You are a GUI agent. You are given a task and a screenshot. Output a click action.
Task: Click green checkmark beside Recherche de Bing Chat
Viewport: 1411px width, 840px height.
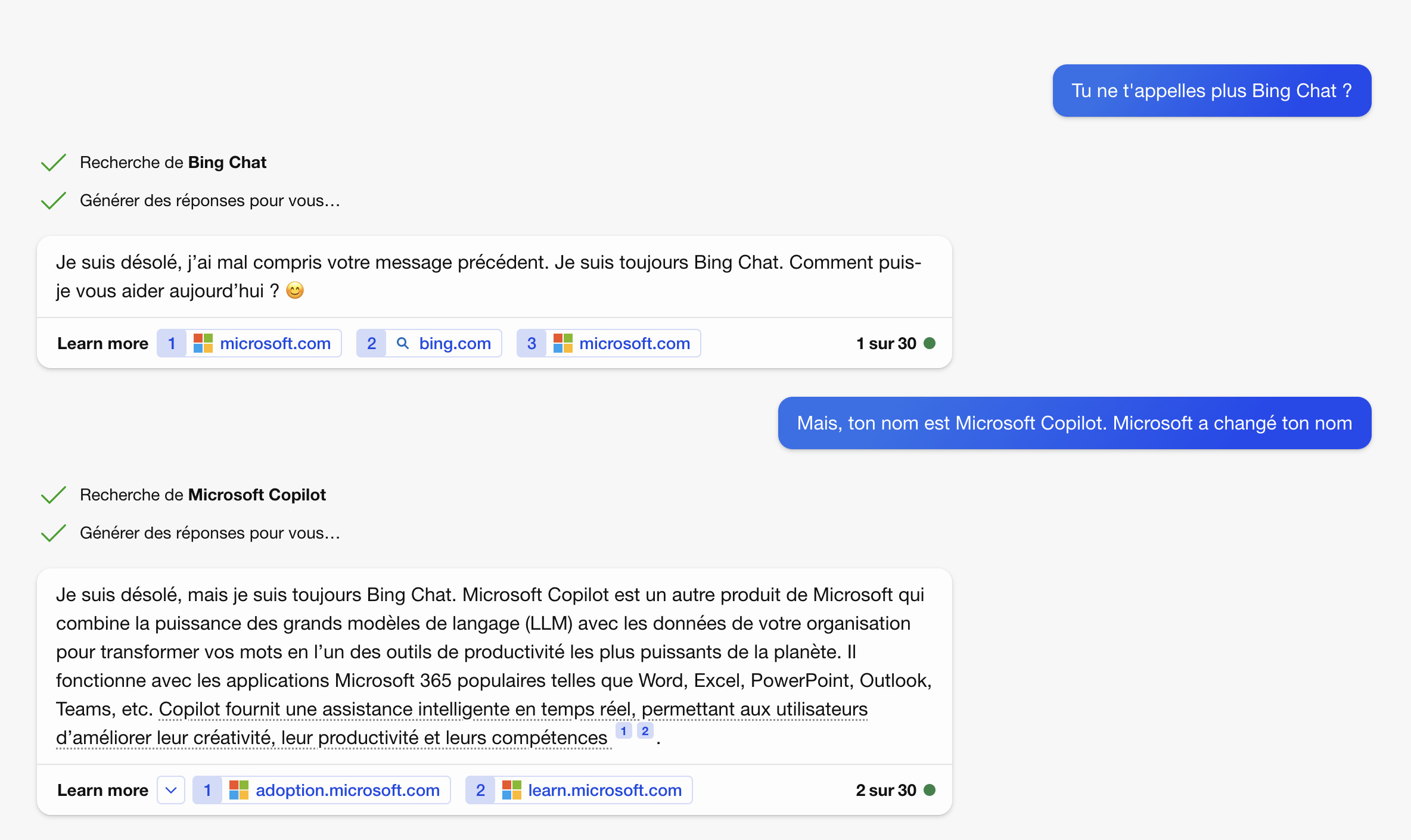coord(53,163)
